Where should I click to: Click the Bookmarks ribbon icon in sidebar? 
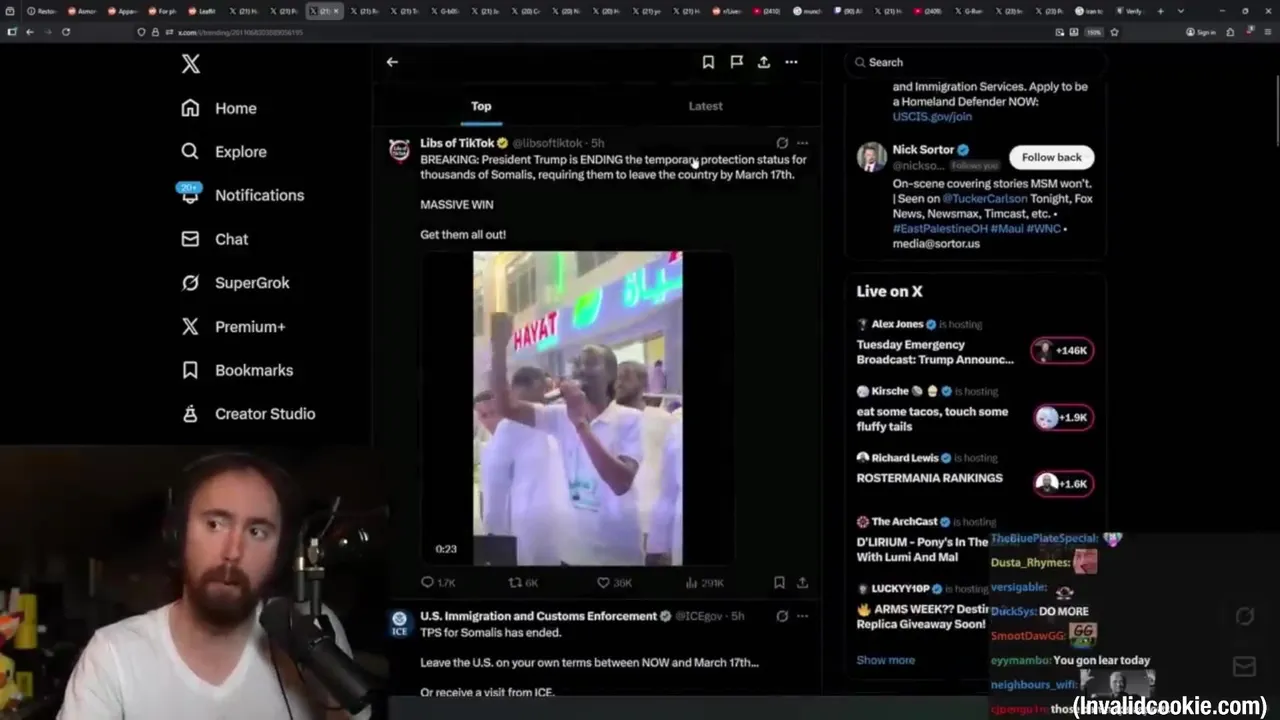pyautogui.click(x=190, y=370)
